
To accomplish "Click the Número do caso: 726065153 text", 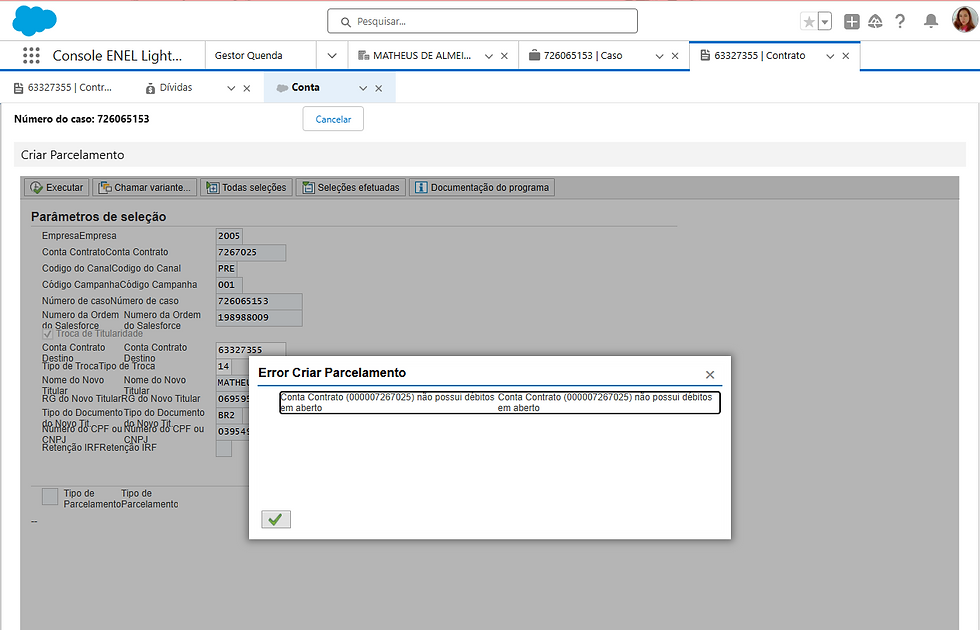I will [82, 119].
